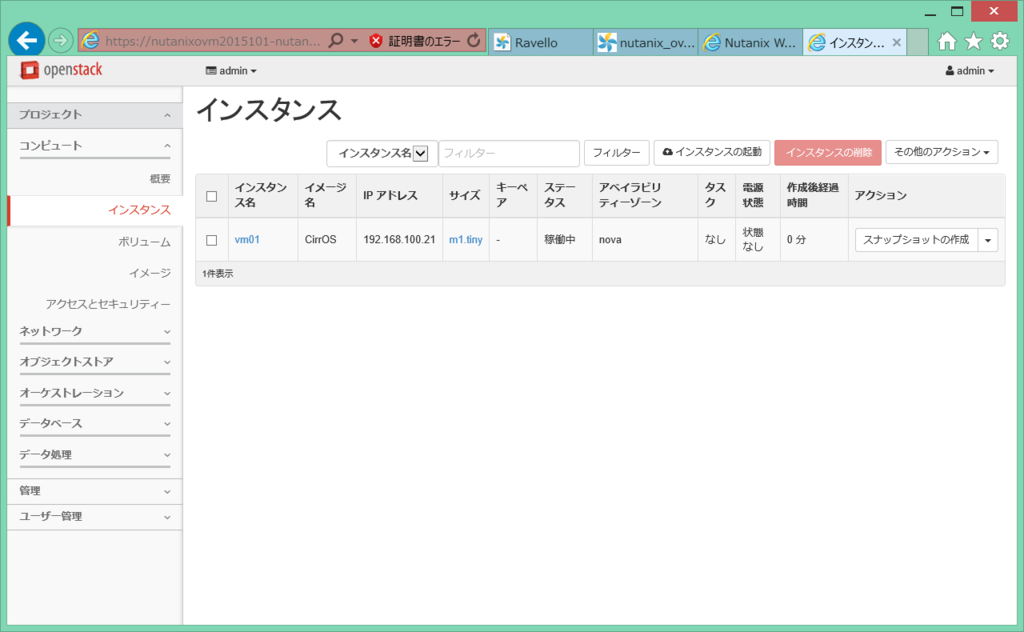Expand the ユーザー管理 sidebar section

pyautogui.click(x=95, y=517)
